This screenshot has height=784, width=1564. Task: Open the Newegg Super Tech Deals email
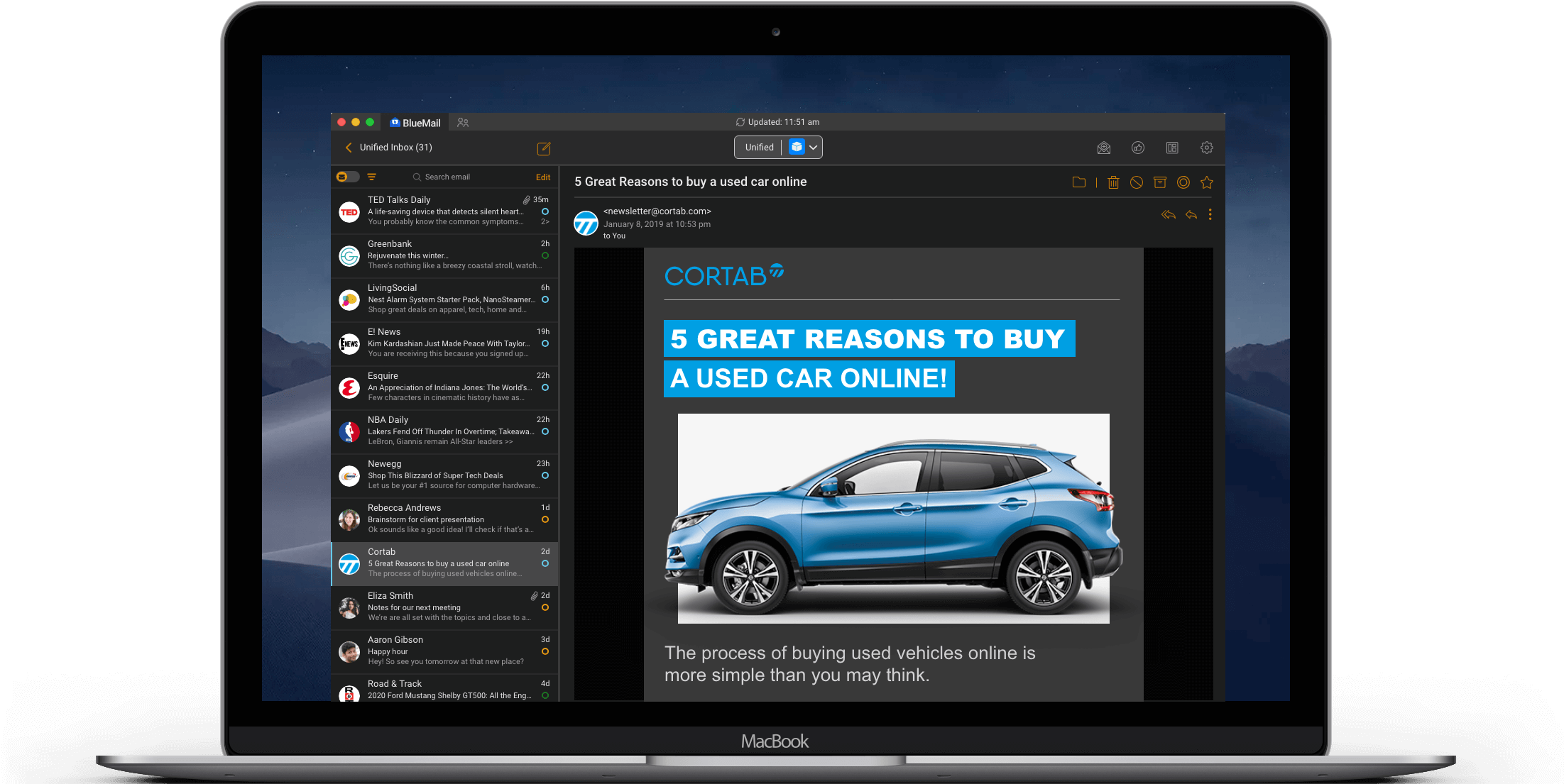click(444, 475)
